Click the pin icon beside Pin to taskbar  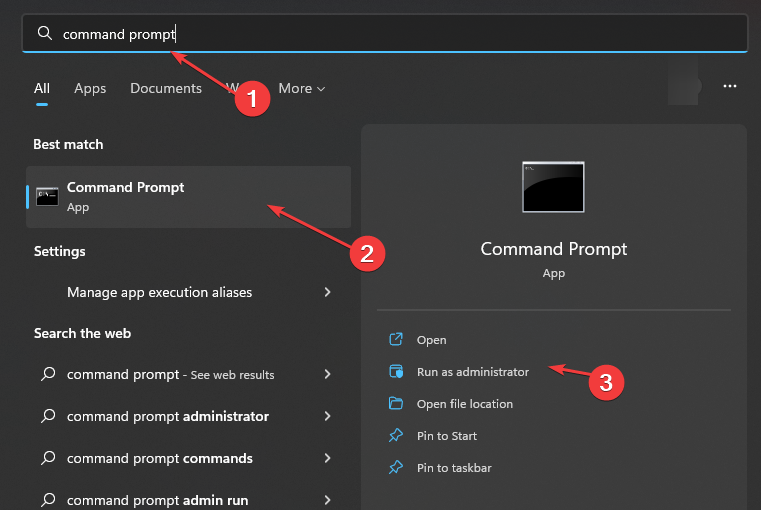tap(396, 467)
